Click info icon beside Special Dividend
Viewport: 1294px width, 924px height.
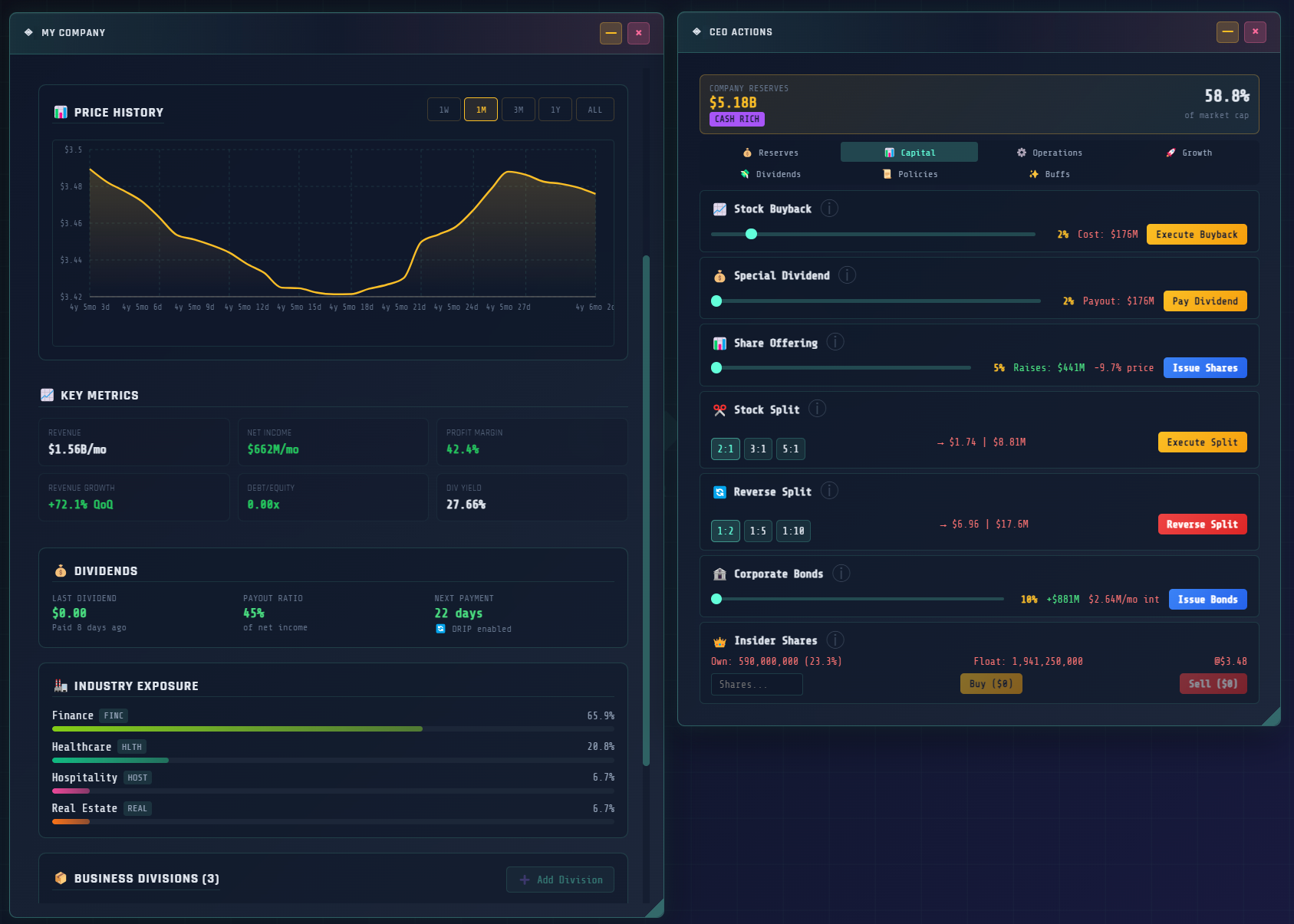(847, 275)
